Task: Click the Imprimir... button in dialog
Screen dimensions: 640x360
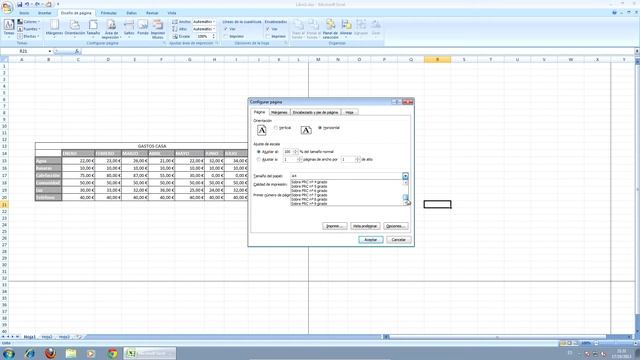Action: [x=335, y=226]
